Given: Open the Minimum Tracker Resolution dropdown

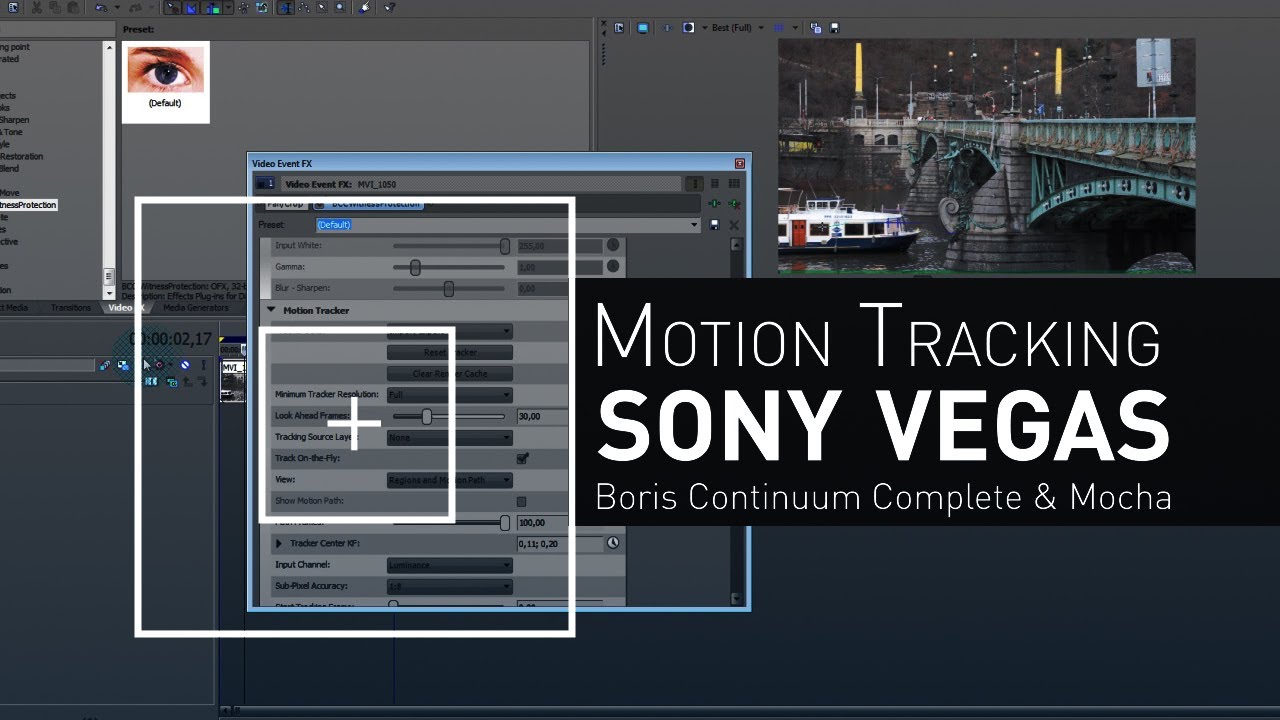Looking at the screenshot, I should pos(450,395).
